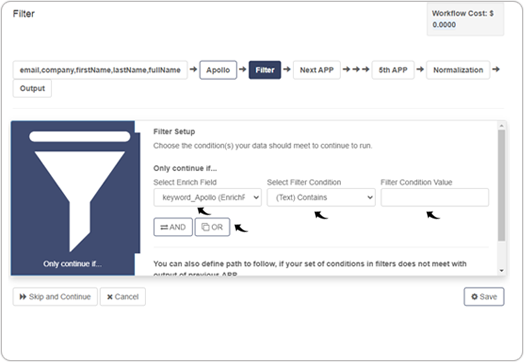524x362 pixels.
Task: Open the Select Filter Condition dropdown
Action: tap(321, 197)
